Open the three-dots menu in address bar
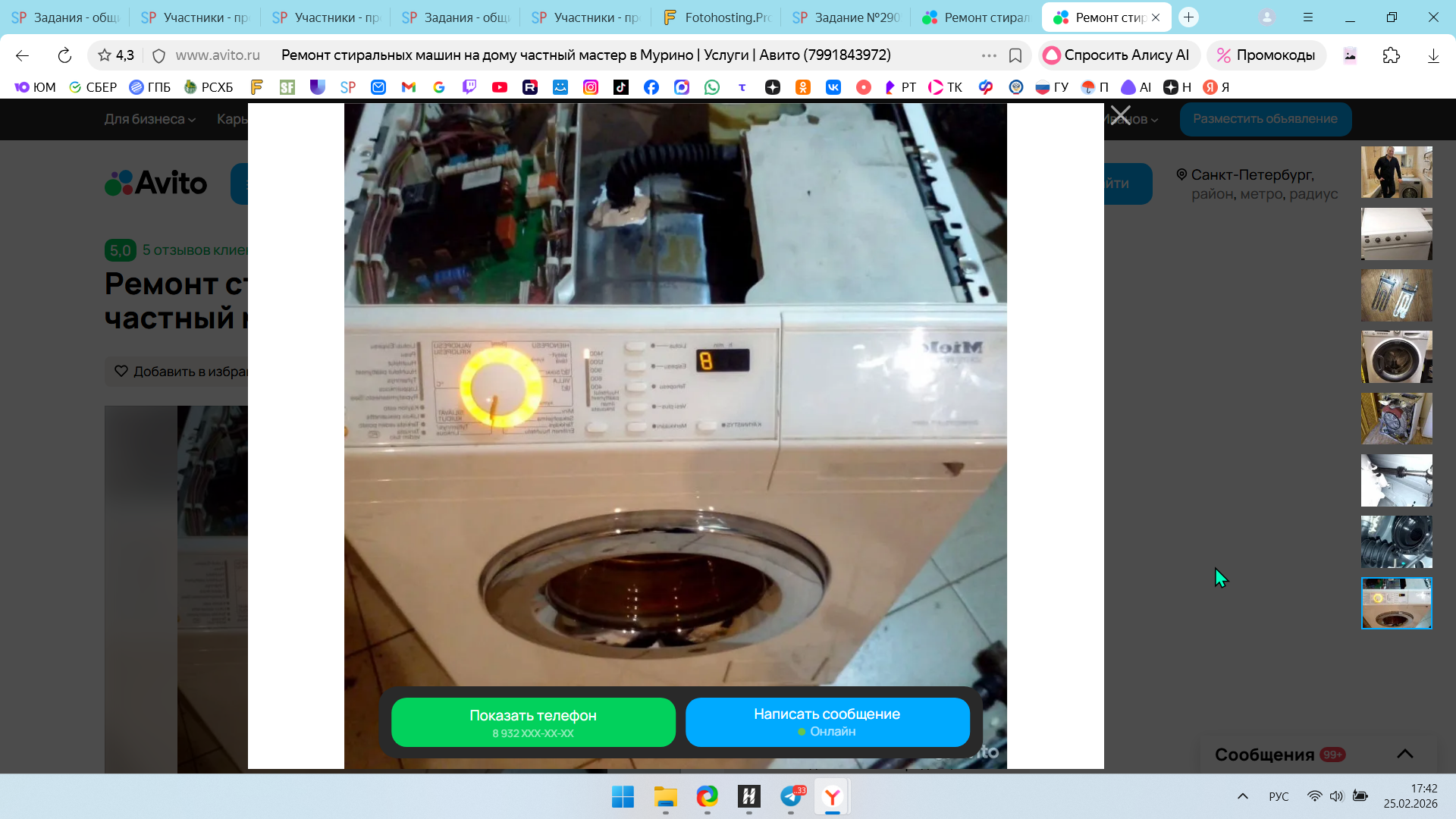Image resolution: width=1456 pixels, height=819 pixels. 989,55
